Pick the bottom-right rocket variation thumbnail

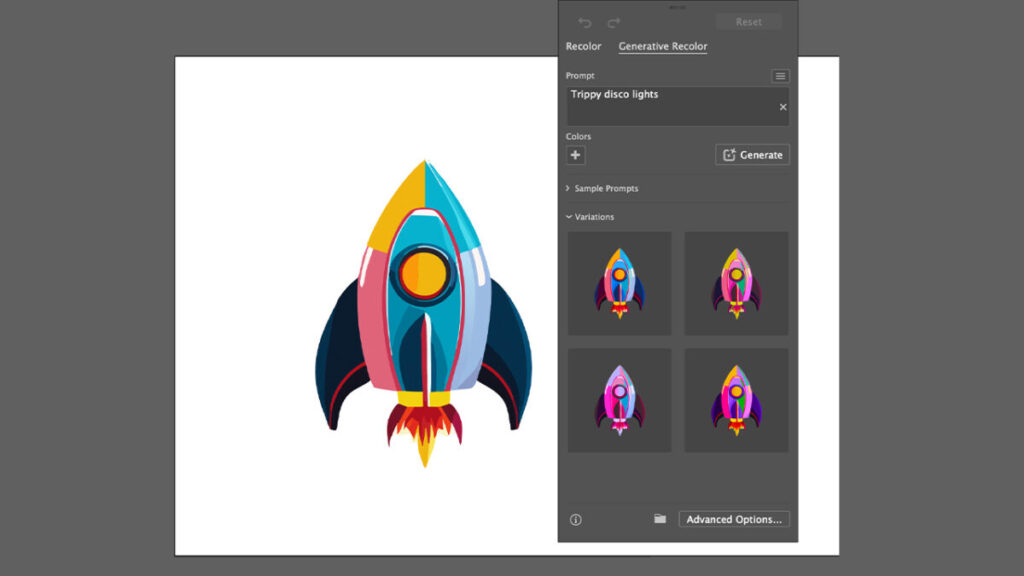click(736, 400)
